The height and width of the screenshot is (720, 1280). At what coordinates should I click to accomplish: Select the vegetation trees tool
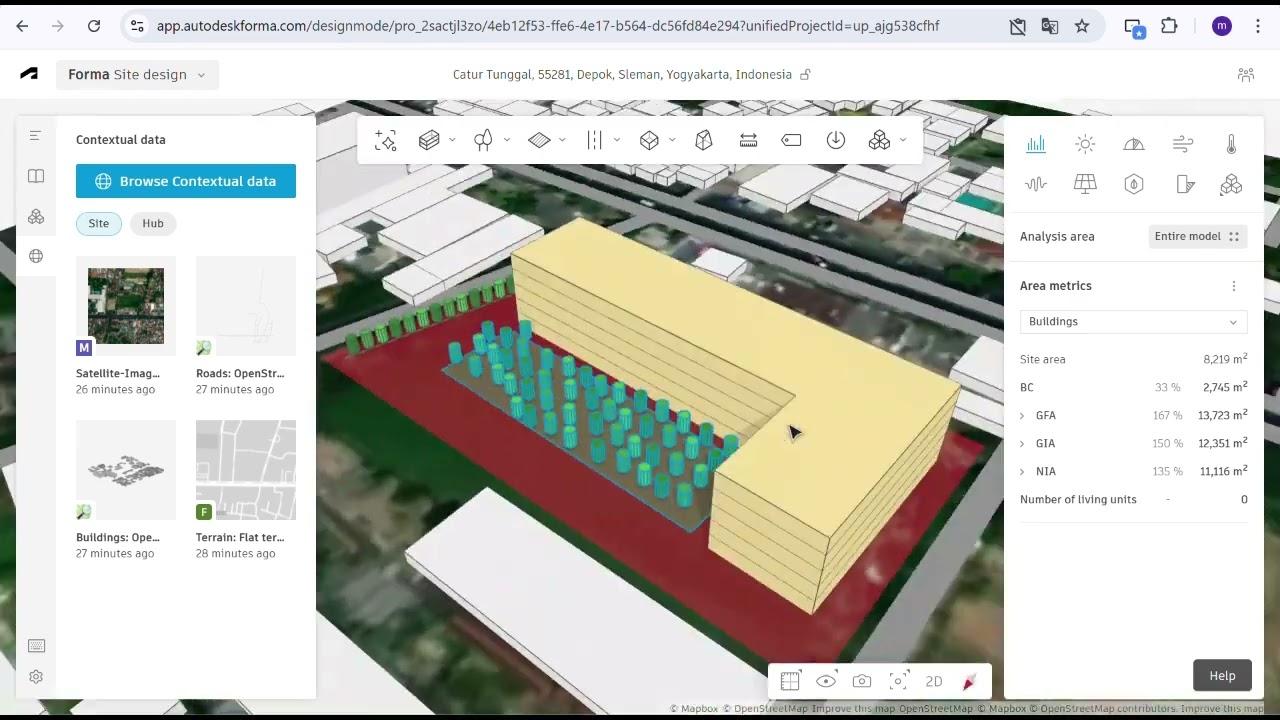[x=483, y=141]
